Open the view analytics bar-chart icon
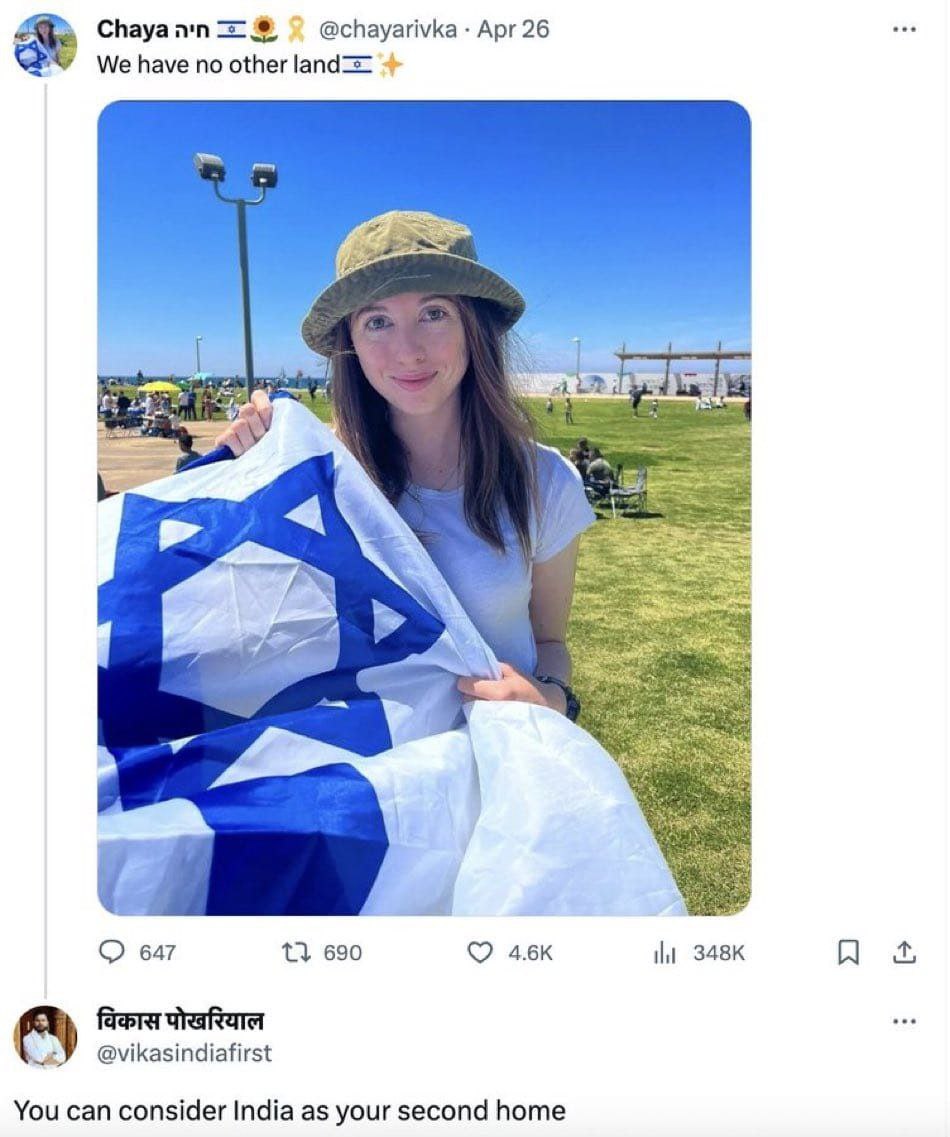950x1137 pixels. (x=664, y=953)
